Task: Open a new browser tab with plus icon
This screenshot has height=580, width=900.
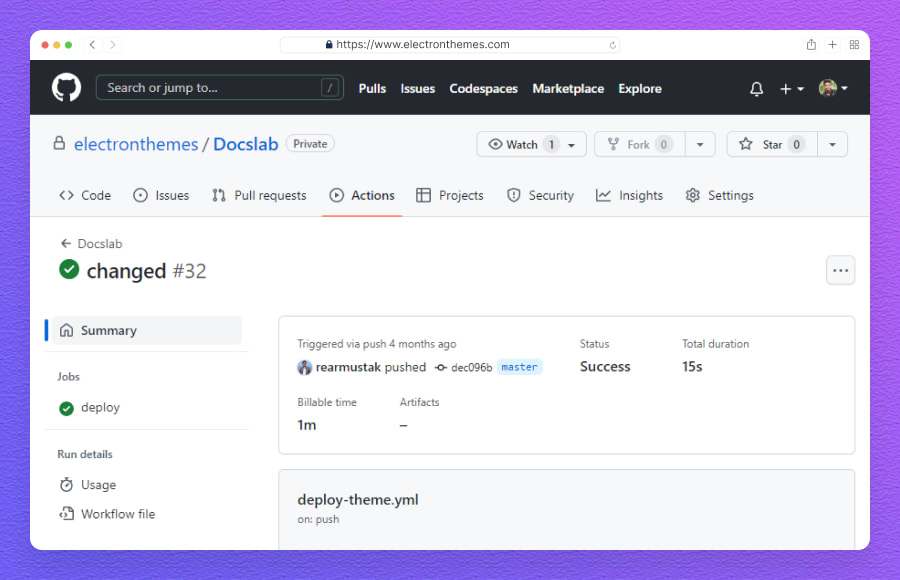Action: [832, 45]
